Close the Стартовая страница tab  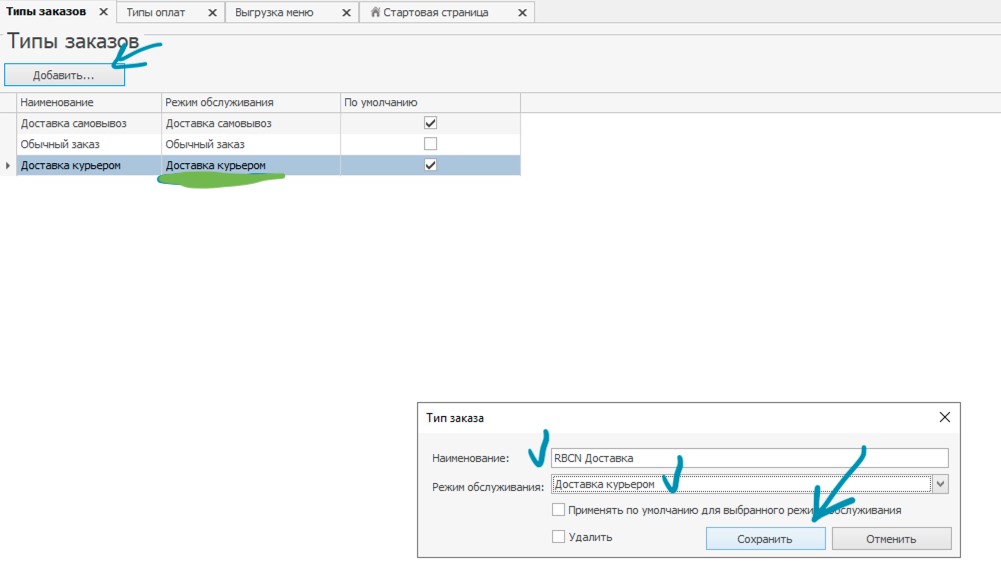click(x=521, y=13)
